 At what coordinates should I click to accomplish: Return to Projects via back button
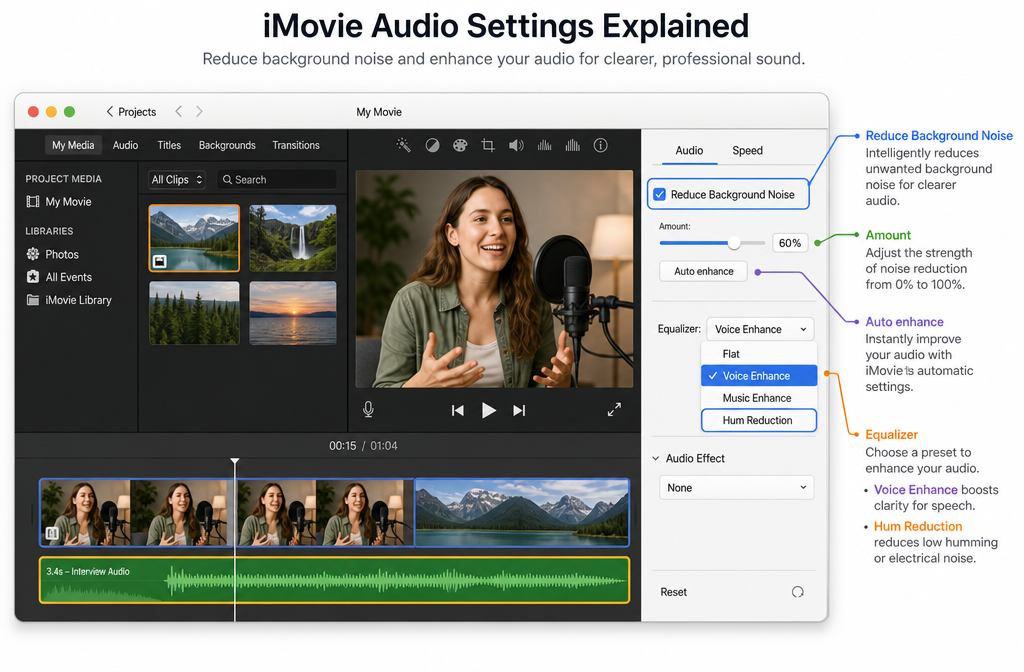(131, 112)
